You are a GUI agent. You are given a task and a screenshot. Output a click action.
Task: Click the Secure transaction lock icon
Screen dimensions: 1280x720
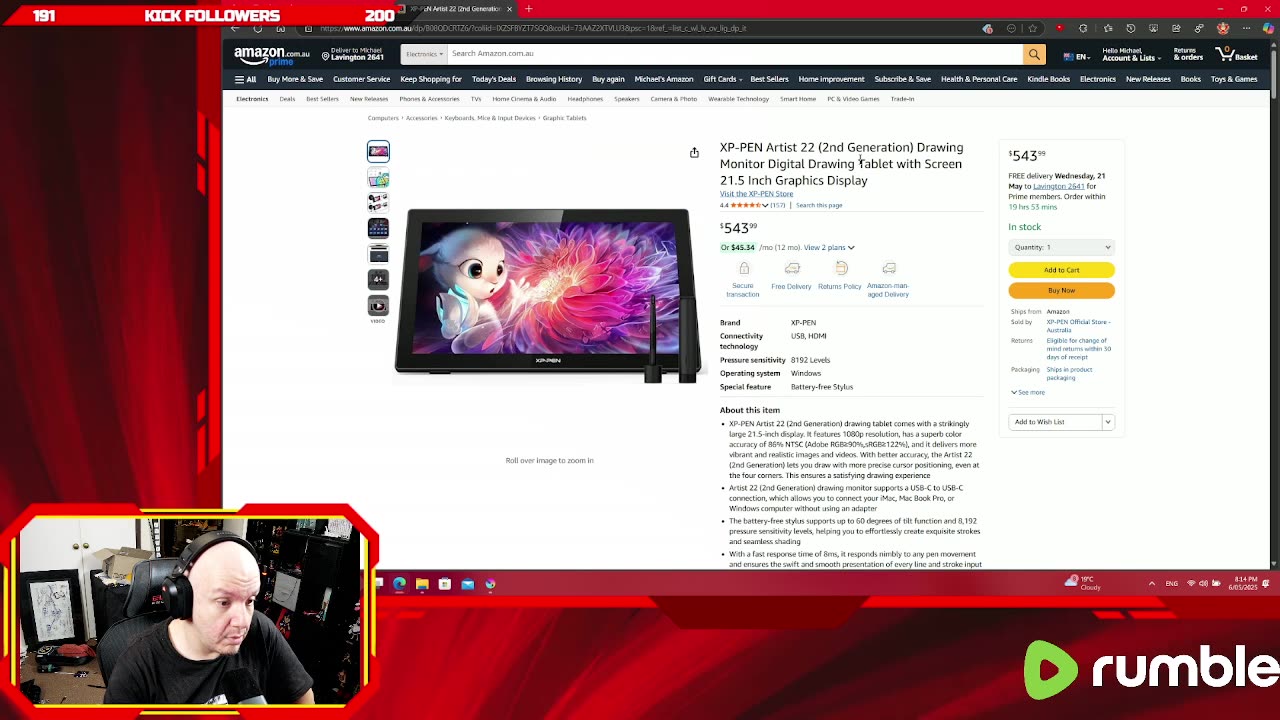(x=744, y=268)
